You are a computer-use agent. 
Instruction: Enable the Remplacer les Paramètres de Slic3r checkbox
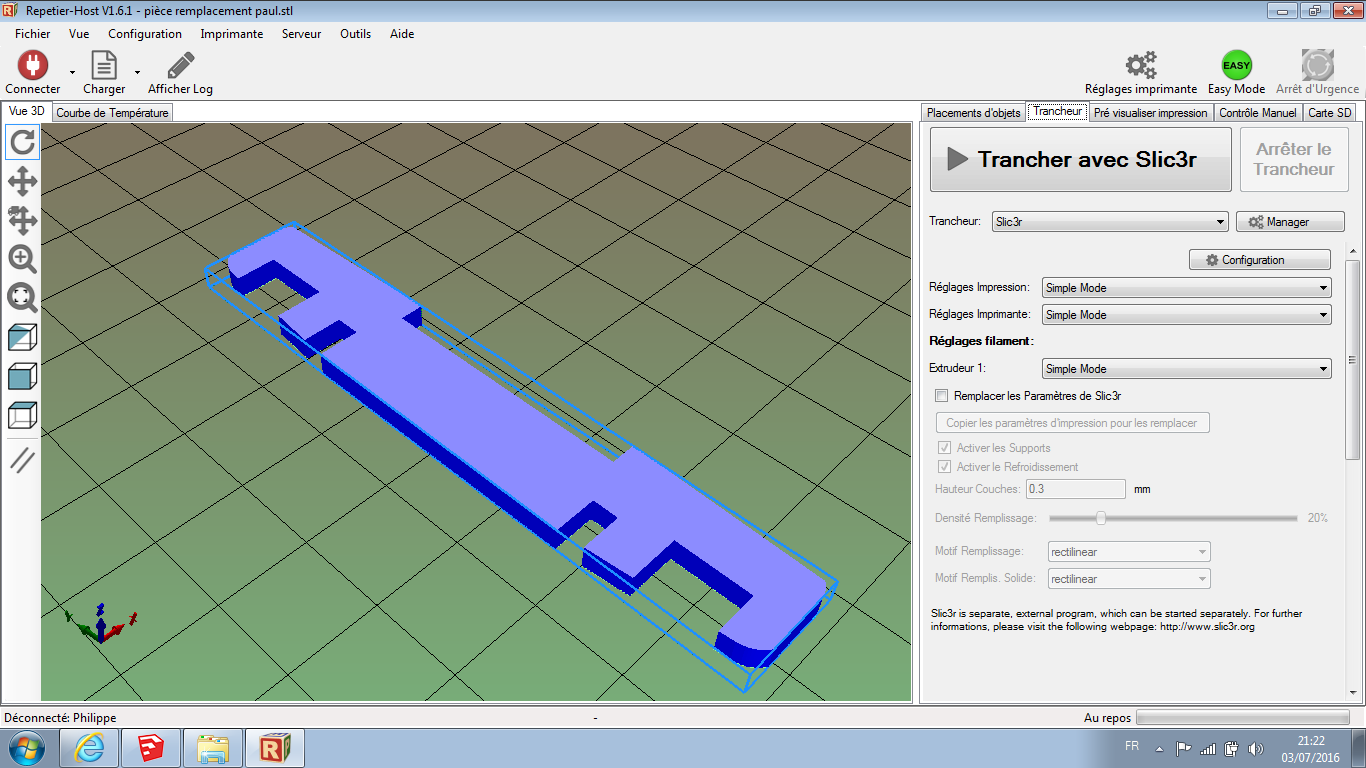pyautogui.click(x=941, y=396)
